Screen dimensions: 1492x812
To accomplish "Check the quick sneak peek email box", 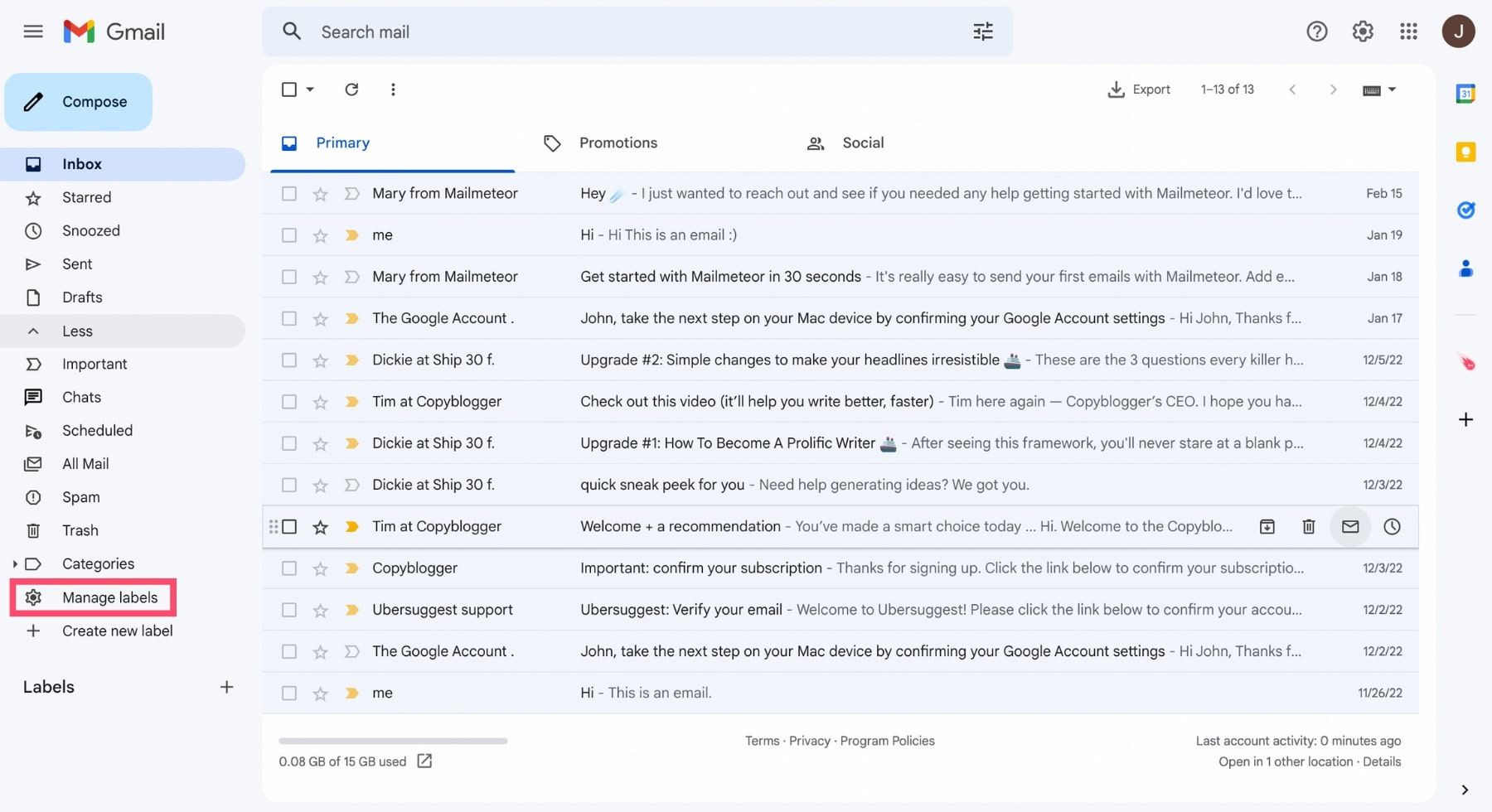I will 289,485.
